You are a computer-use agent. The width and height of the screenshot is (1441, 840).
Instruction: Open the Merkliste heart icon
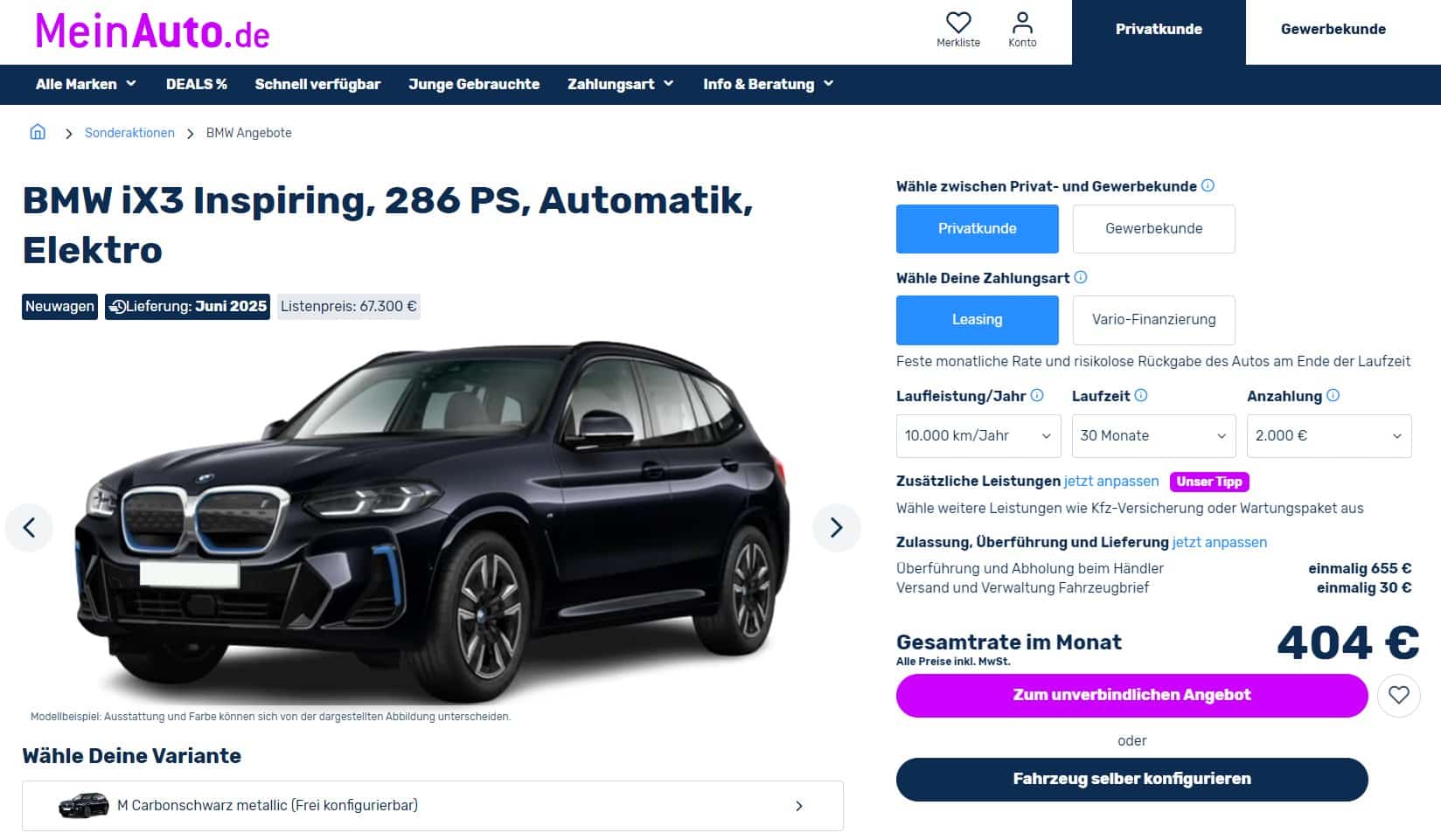[x=958, y=23]
